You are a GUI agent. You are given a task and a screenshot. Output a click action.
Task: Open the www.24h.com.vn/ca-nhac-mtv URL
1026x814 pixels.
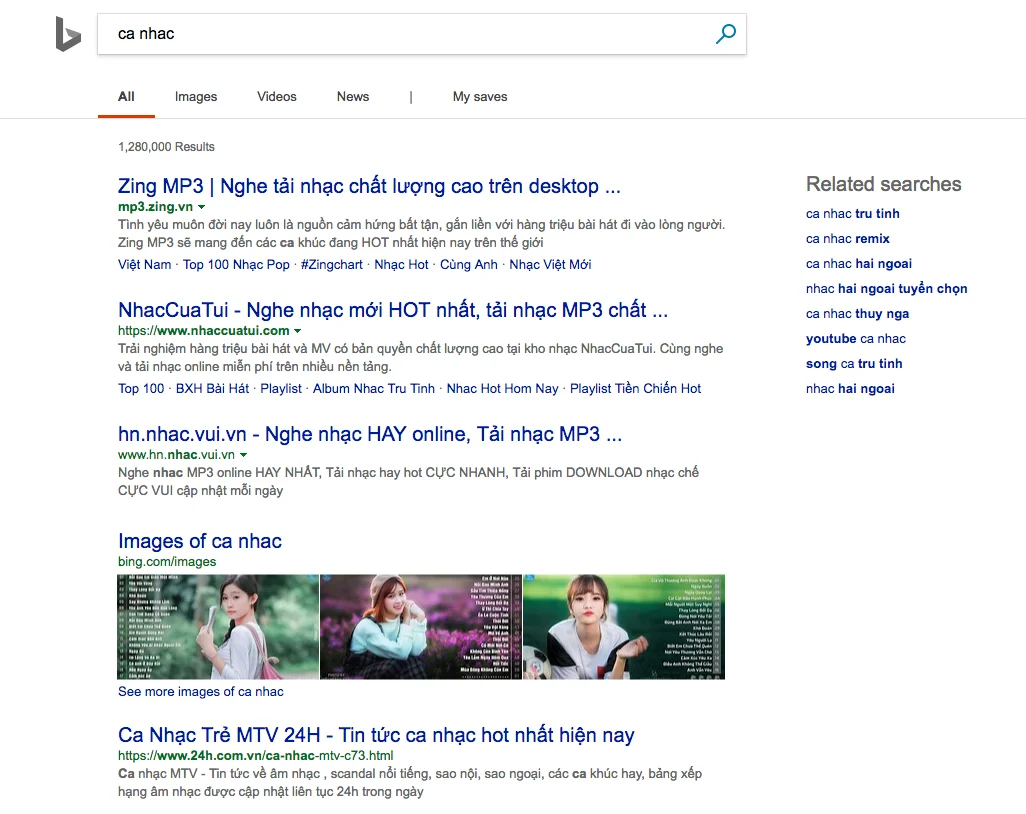[x=255, y=756]
